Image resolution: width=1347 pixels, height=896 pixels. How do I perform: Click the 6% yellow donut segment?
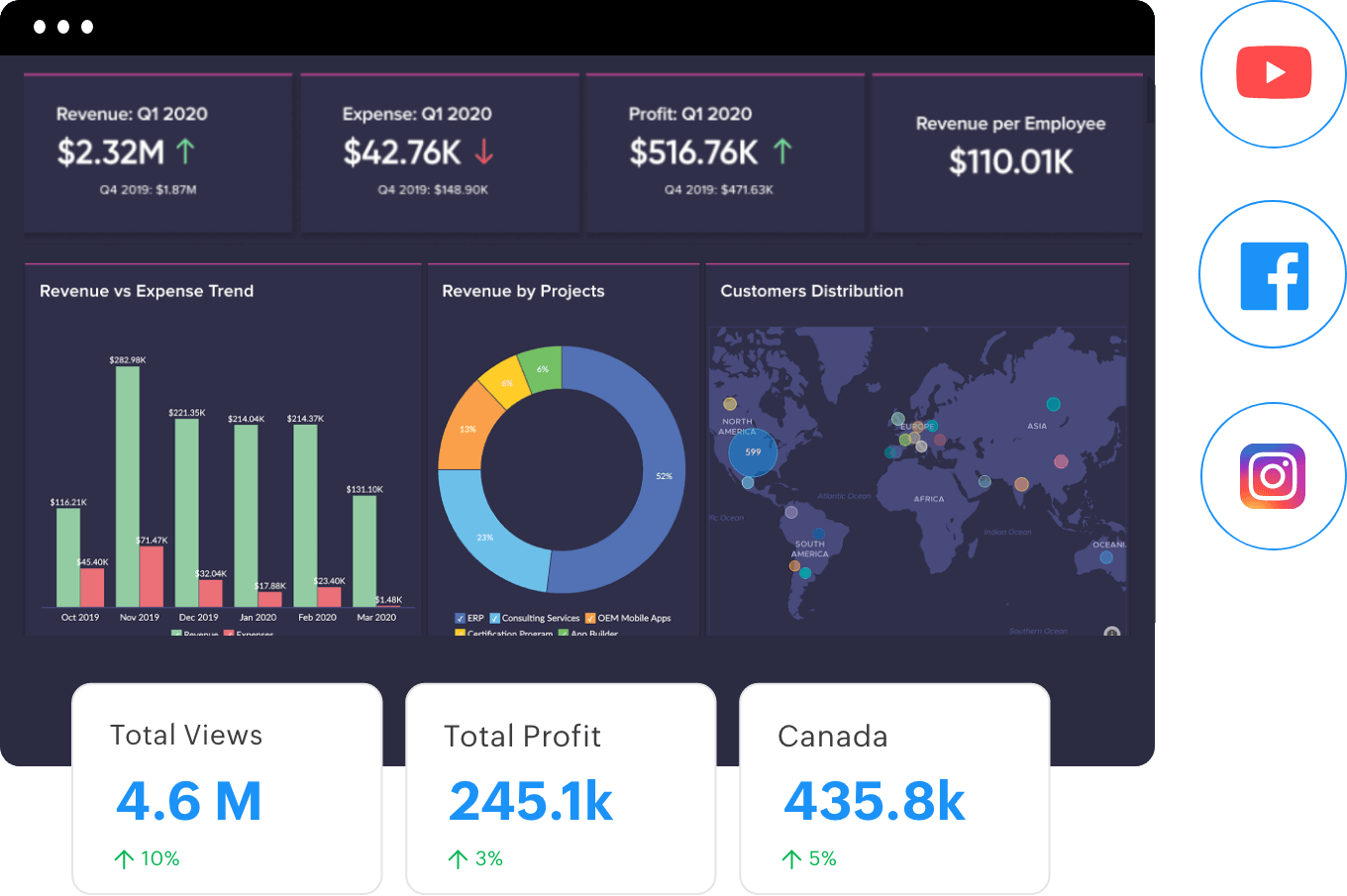tap(506, 382)
